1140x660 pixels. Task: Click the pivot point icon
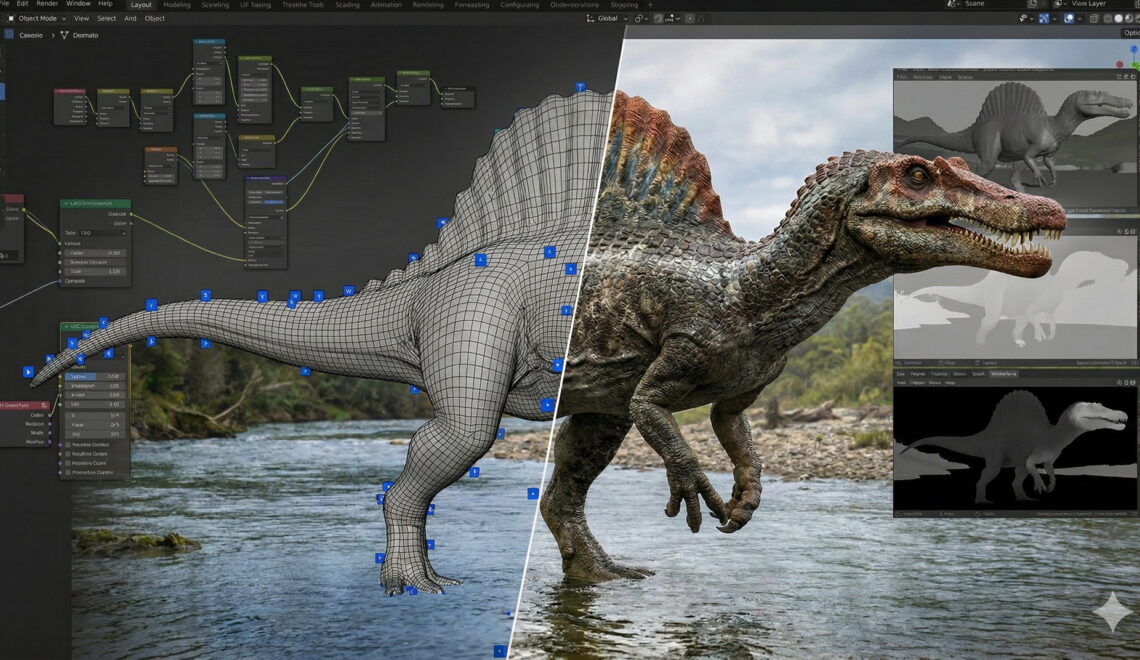point(640,18)
